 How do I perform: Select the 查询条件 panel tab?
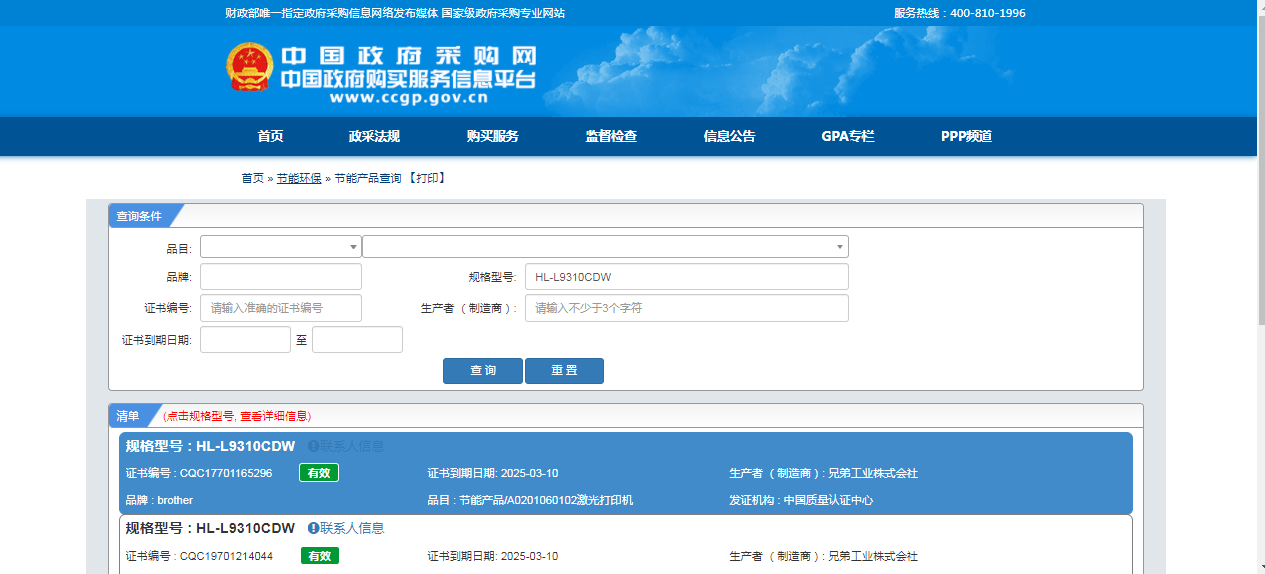(x=140, y=215)
